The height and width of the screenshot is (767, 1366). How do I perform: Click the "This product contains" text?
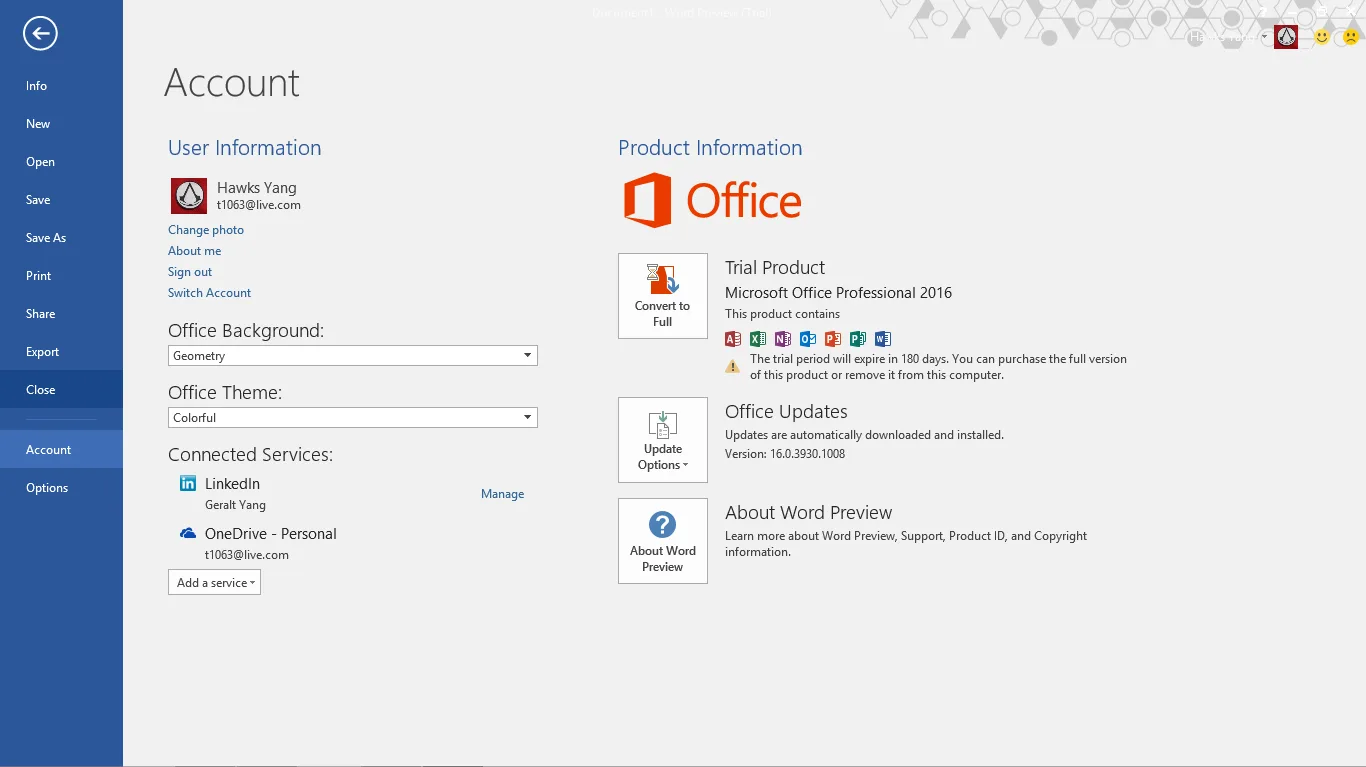click(x=783, y=314)
